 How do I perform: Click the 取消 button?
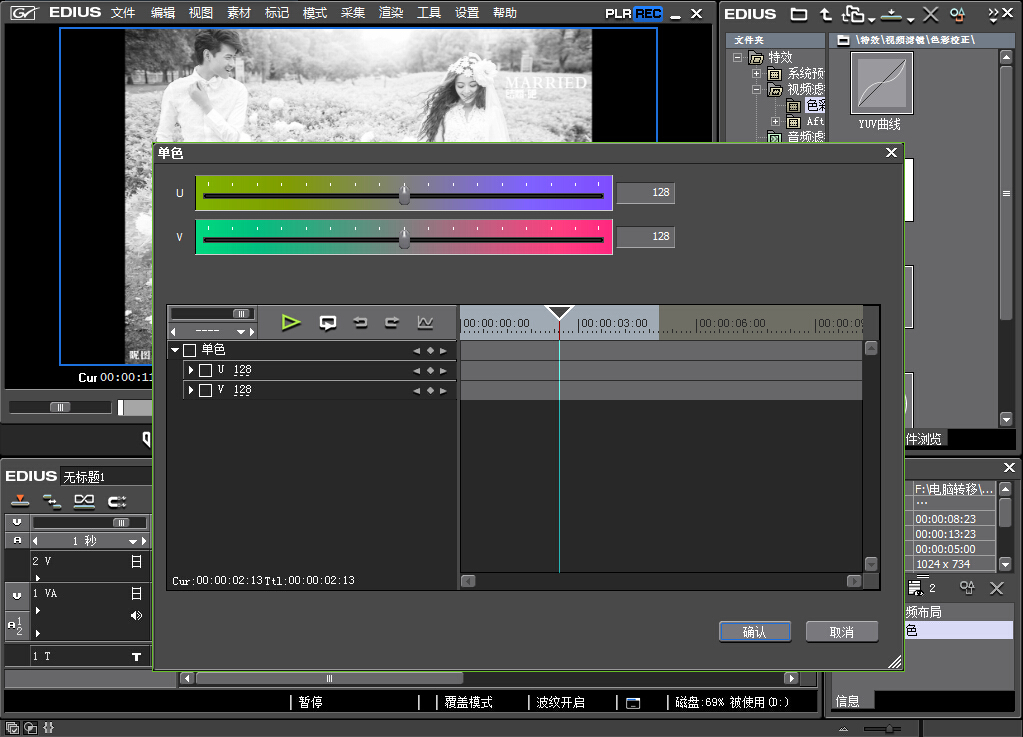841,632
